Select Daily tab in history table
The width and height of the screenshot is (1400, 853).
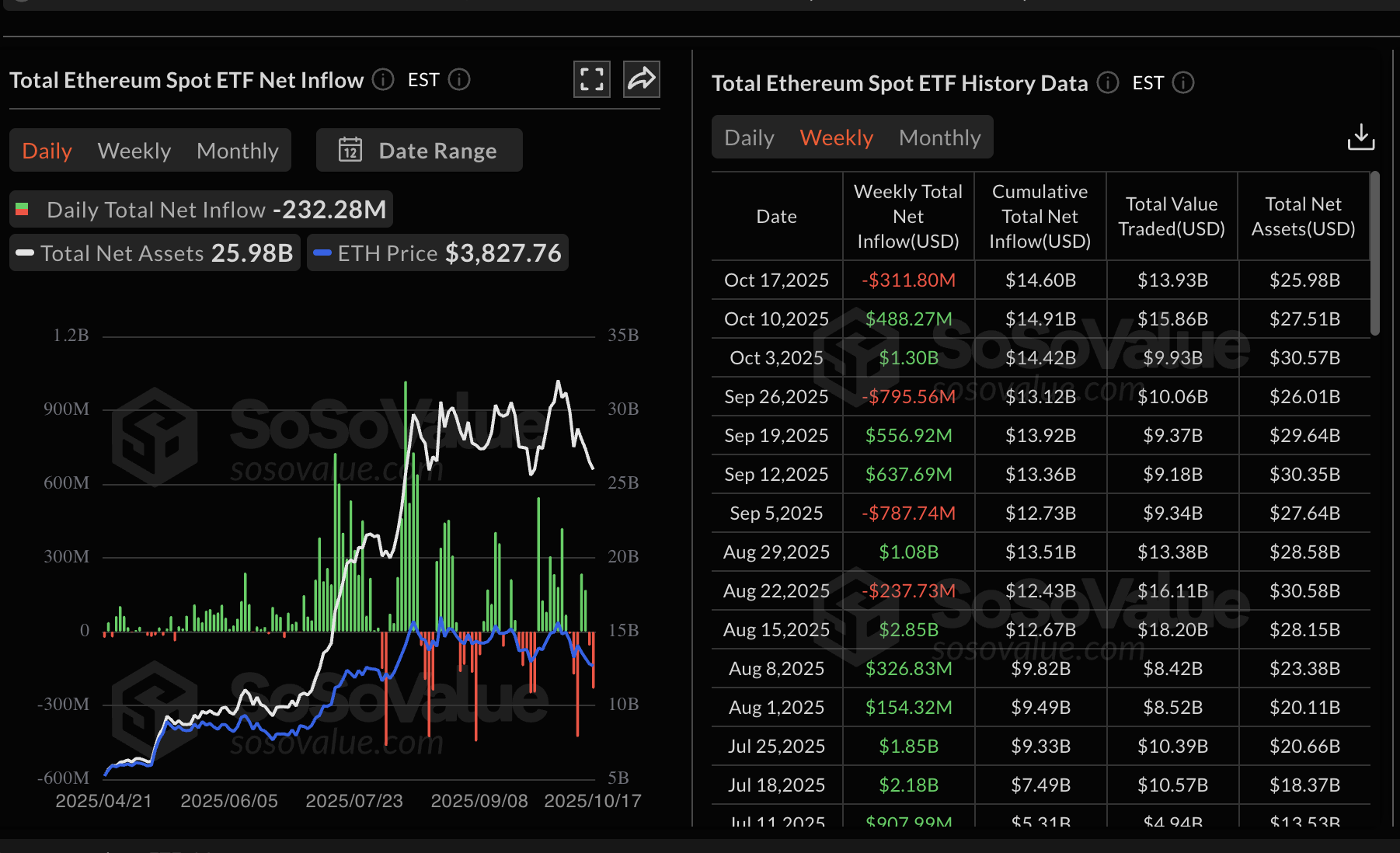tap(749, 138)
